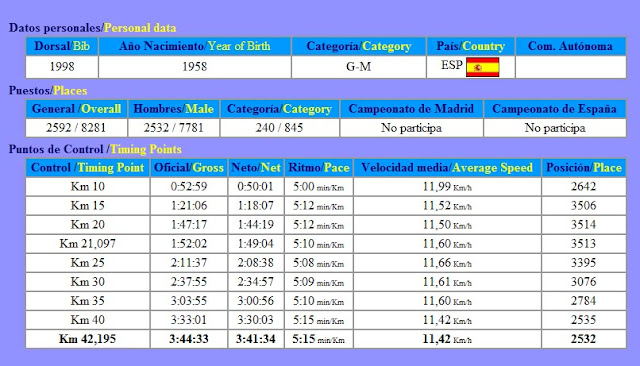
Task: Click the Km 40 row label
Action: coord(88,319)
